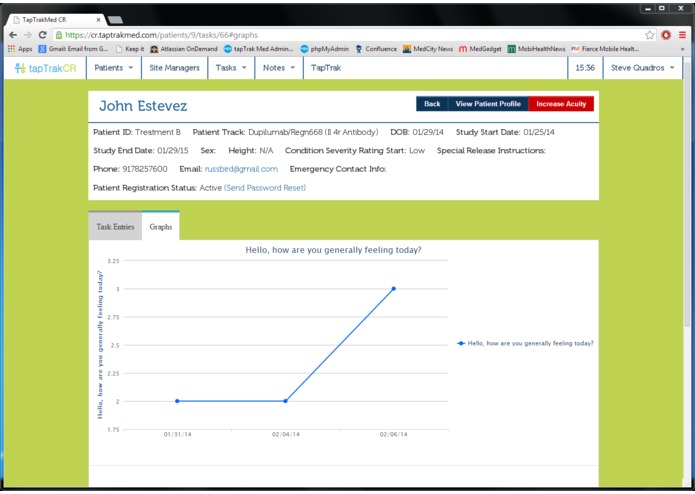Click the 02/06/14 data point on graph
Screen dimensions: 695x494
point(394,289)
